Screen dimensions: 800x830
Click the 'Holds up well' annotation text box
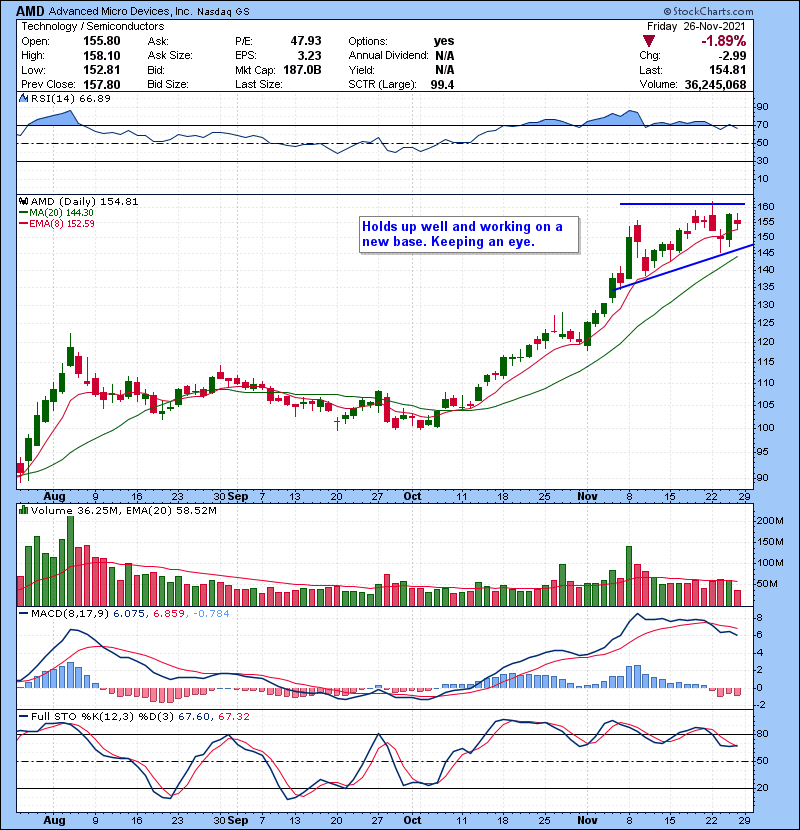tap(469, 234)
